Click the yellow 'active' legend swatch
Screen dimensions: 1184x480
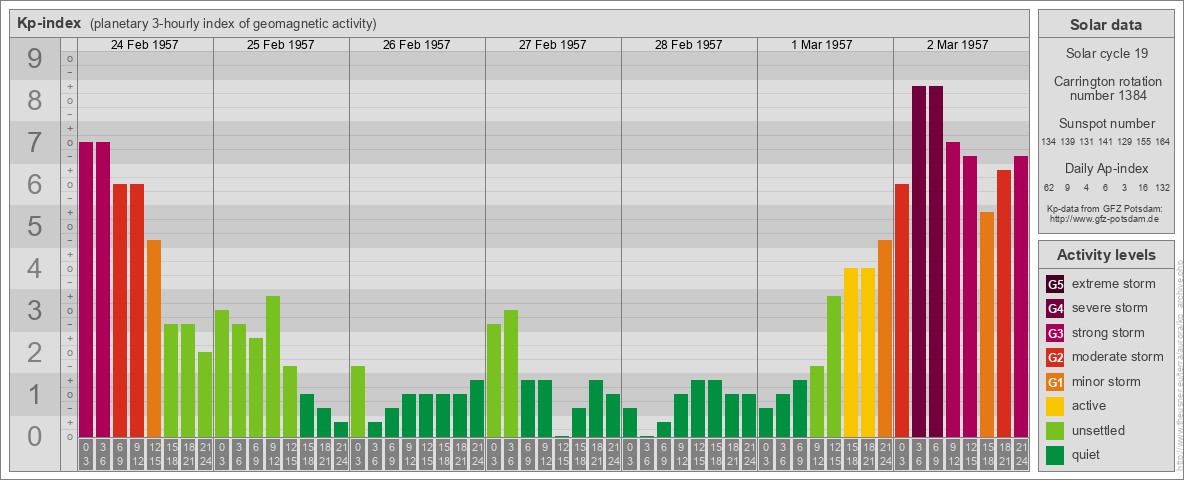(1055, 406)
